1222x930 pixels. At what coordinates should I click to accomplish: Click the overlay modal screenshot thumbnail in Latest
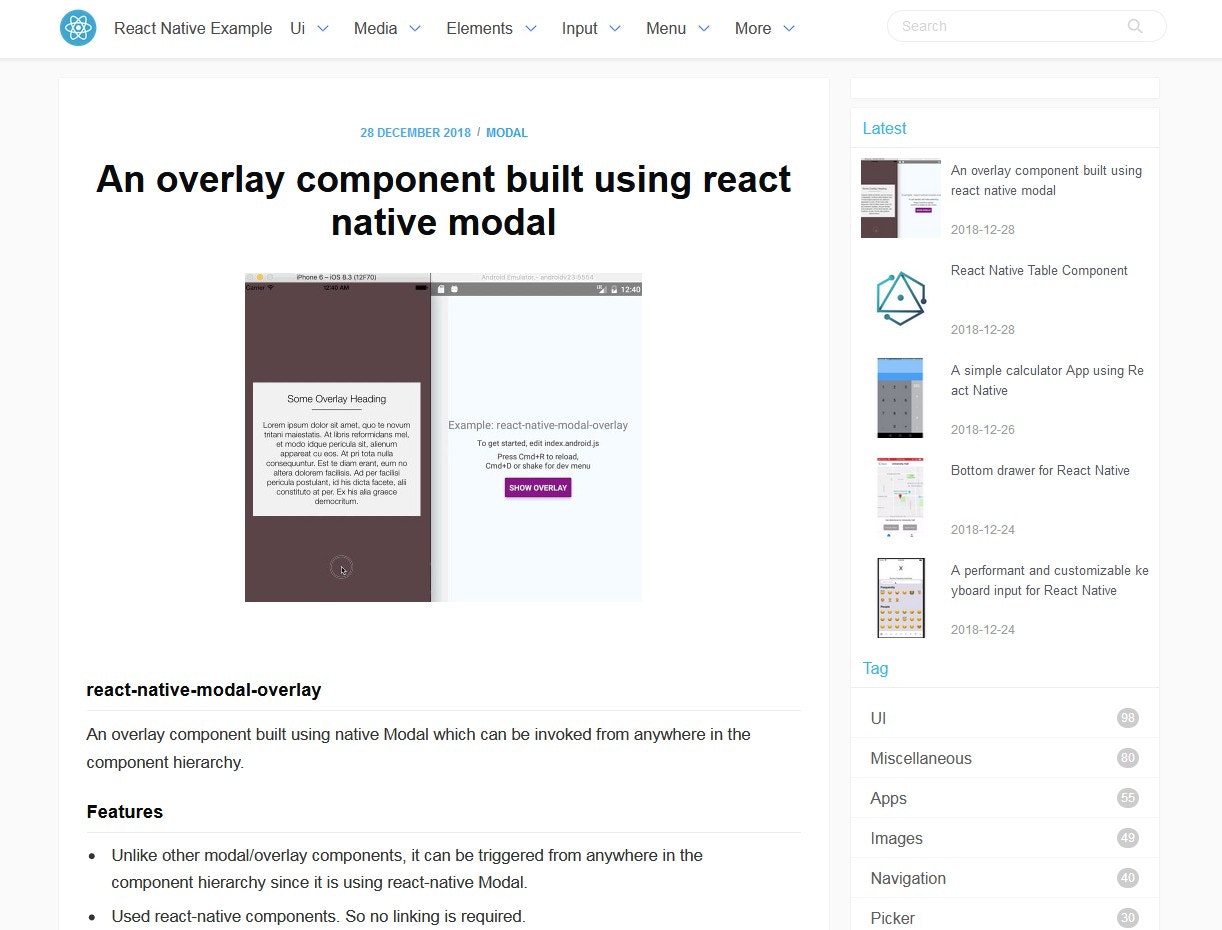click(x=899, y=197)
